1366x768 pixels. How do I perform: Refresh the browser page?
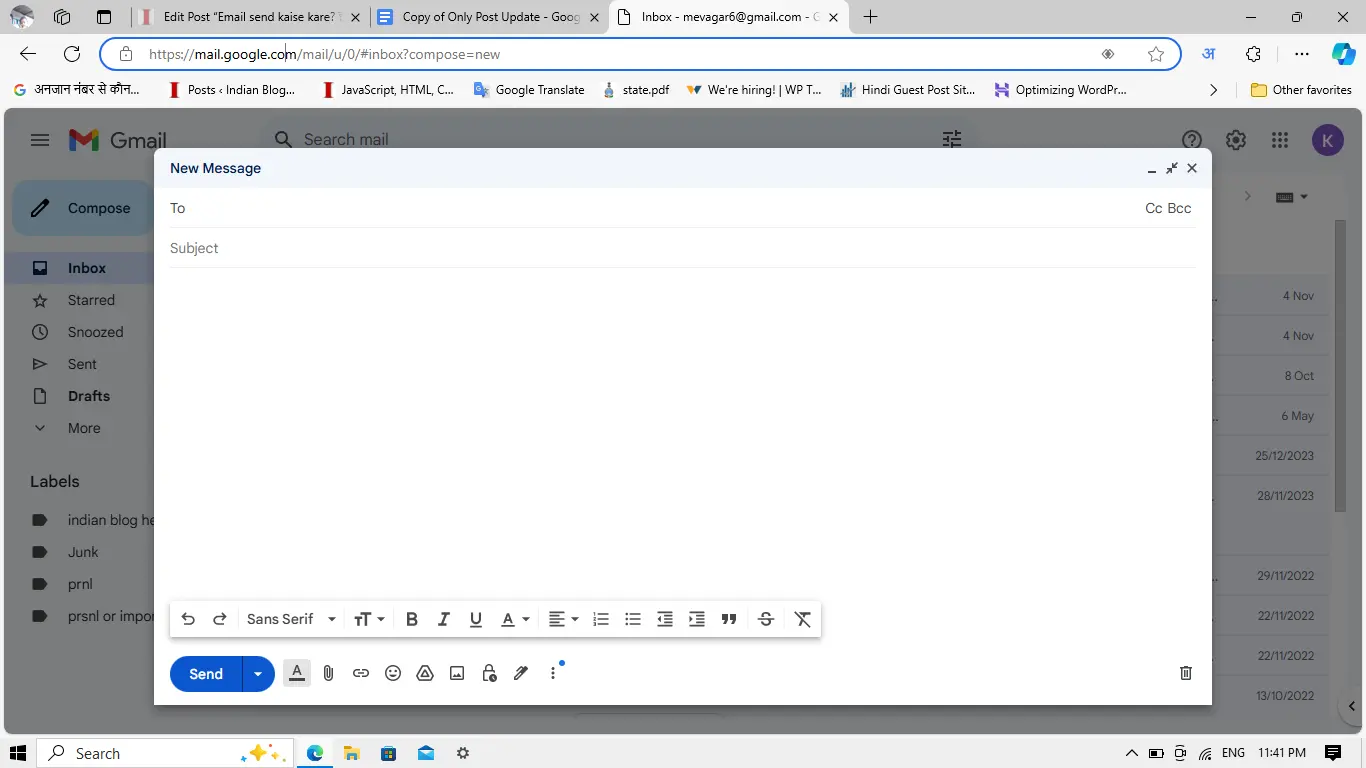(x=72, y=54)
